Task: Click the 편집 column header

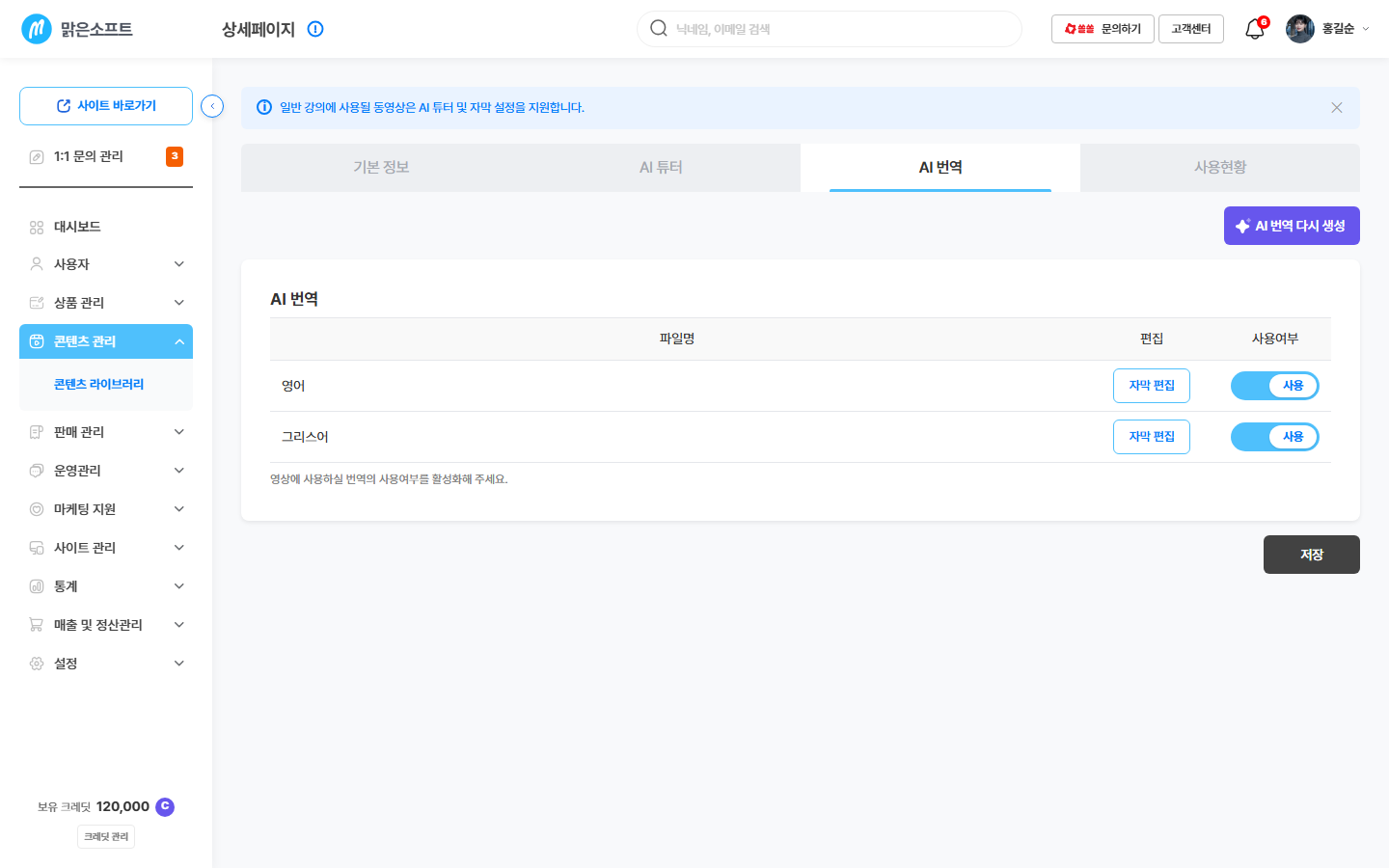Action: pyautogui.click(x=1152, y=339)
